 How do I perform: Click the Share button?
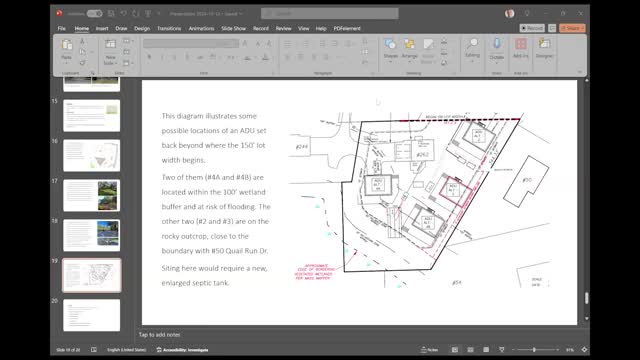(572, 28)
